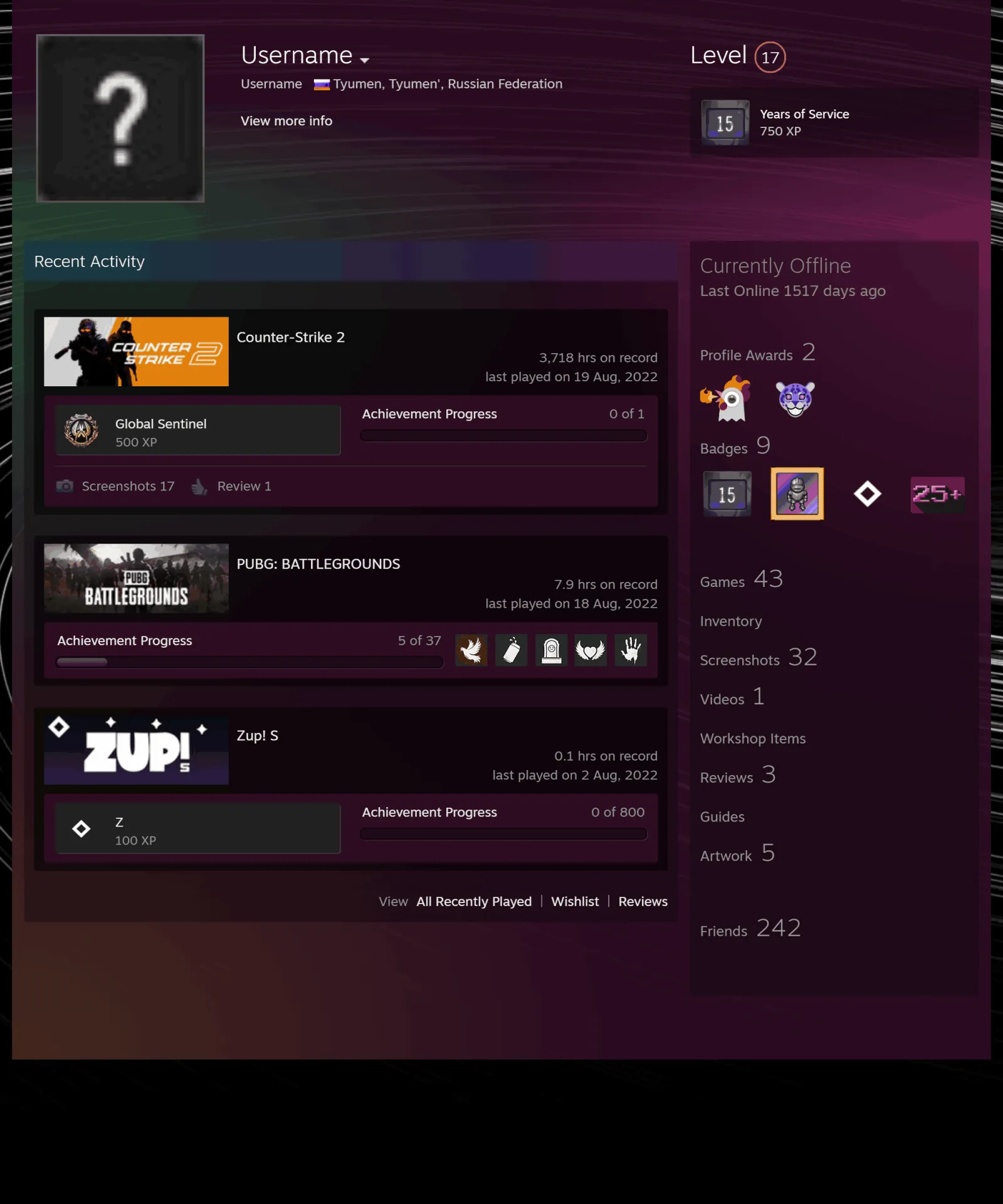This screenshot has width=1003, height=1204.
Task: View PUBG achievement progress bar
Action: pos(249,662)
